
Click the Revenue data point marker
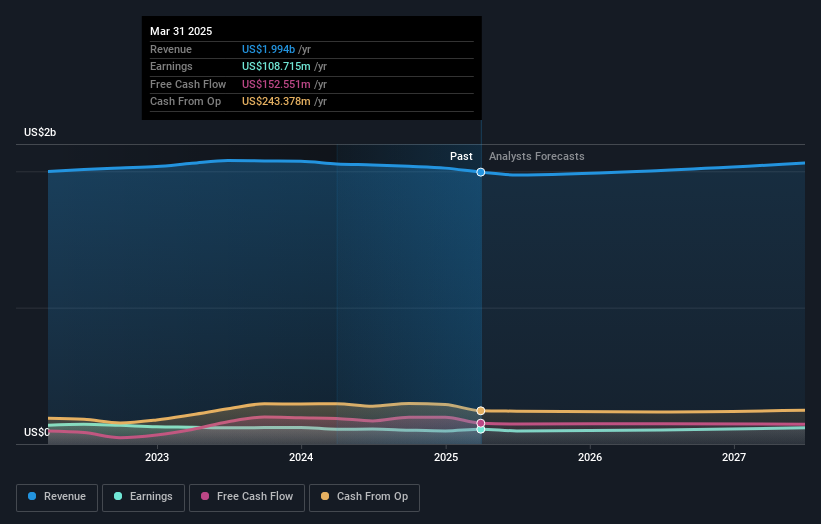click(481, 172)
